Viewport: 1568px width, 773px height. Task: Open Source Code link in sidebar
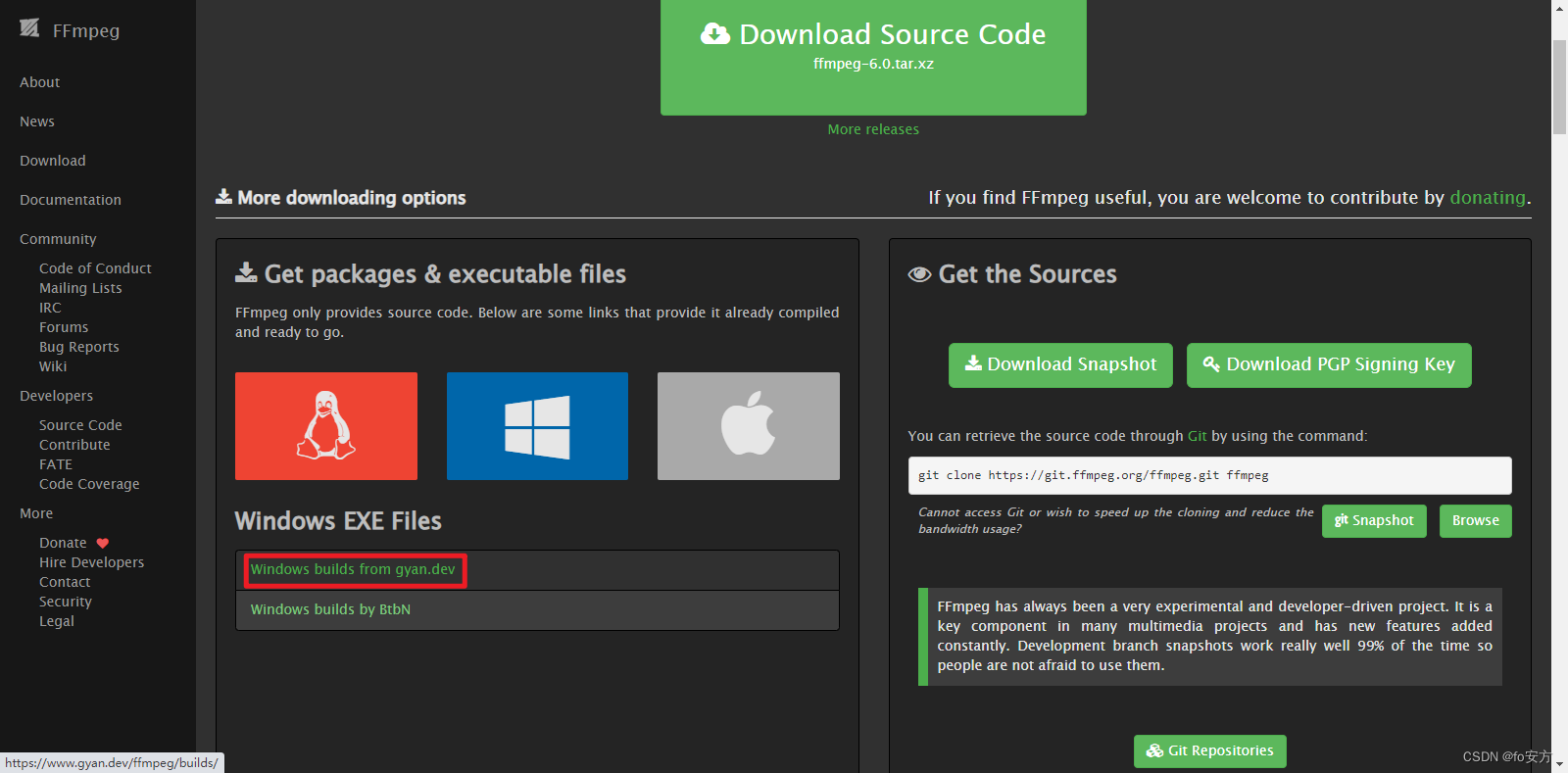coord(80,425)
